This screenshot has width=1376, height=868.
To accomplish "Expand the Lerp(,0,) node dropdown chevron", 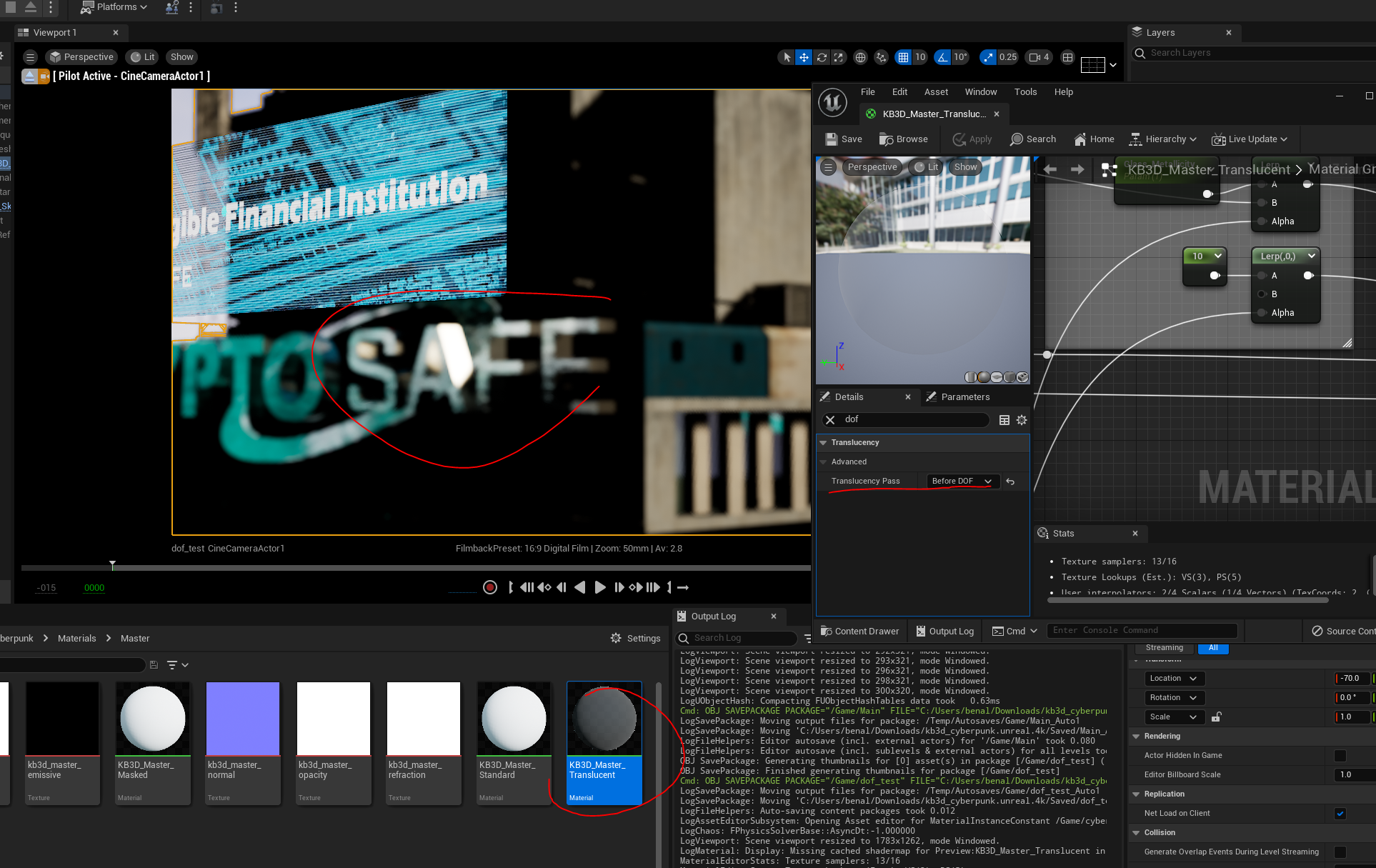I will coord(1312,256).
